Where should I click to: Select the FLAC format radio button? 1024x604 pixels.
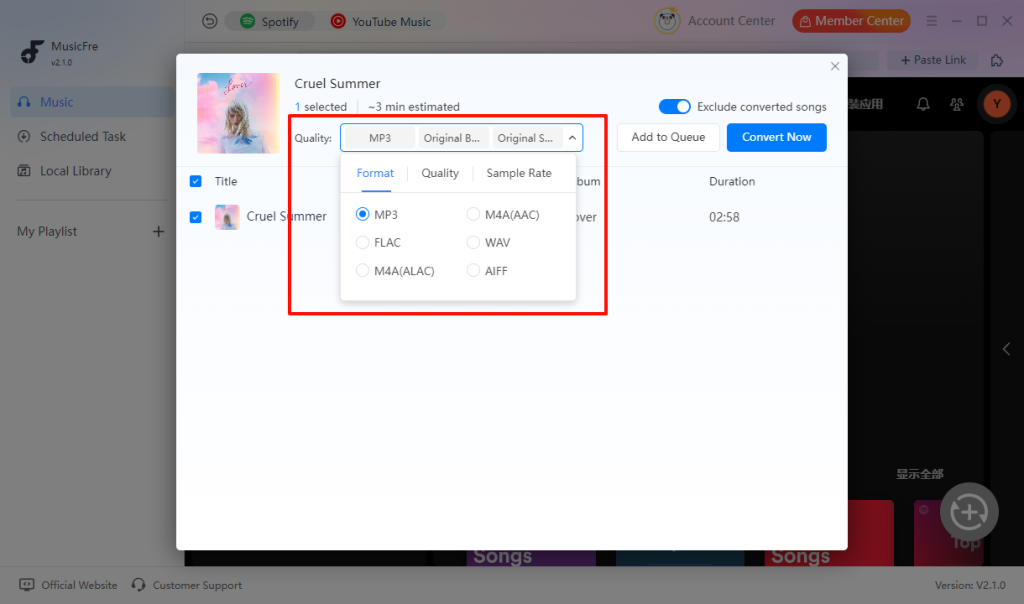pos(362,242)
